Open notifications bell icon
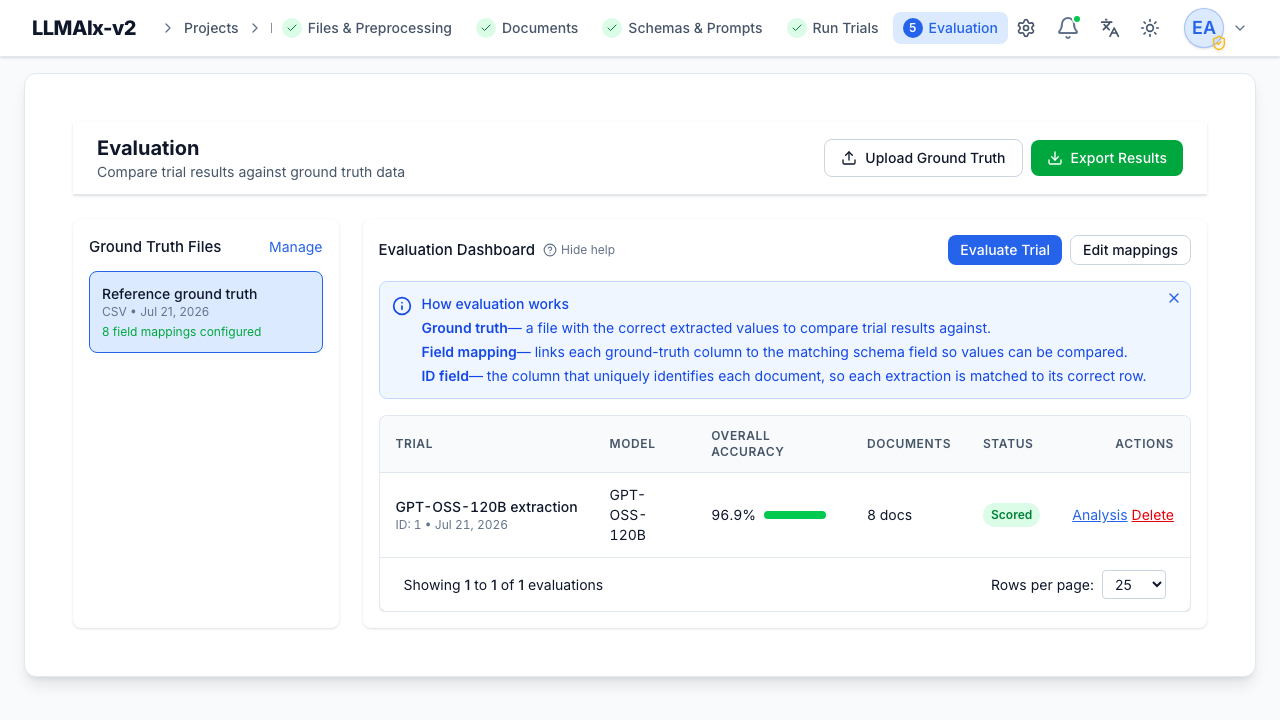This screenshot has height=720, width=1280. [1068, 28]
